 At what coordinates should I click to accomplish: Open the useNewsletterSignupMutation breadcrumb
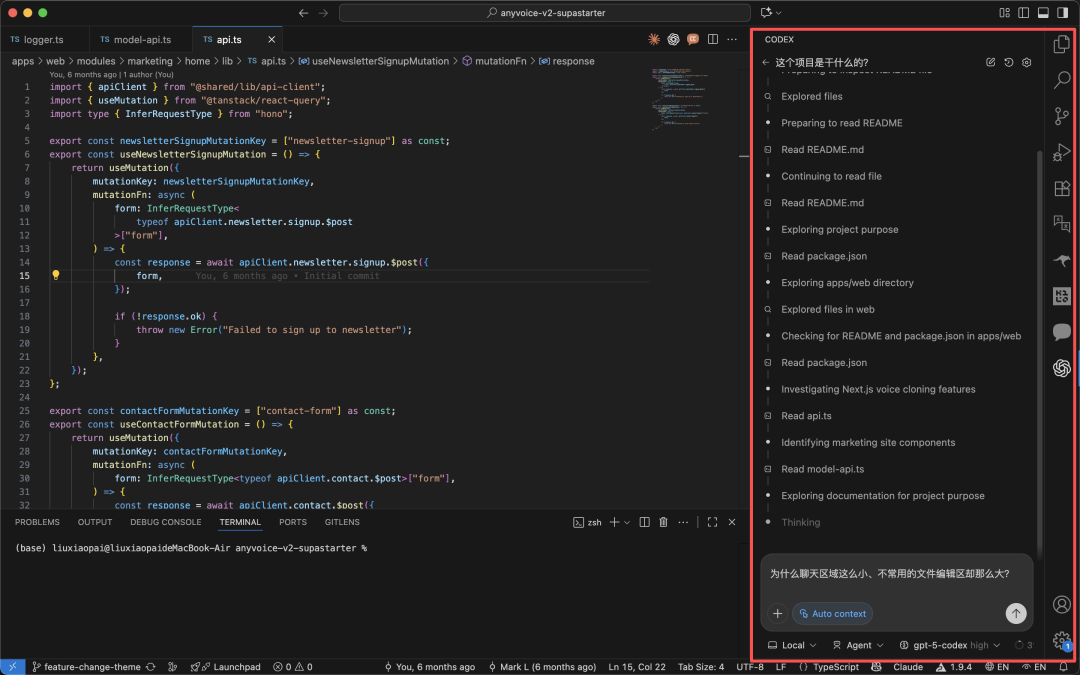[x=373, y=61]
